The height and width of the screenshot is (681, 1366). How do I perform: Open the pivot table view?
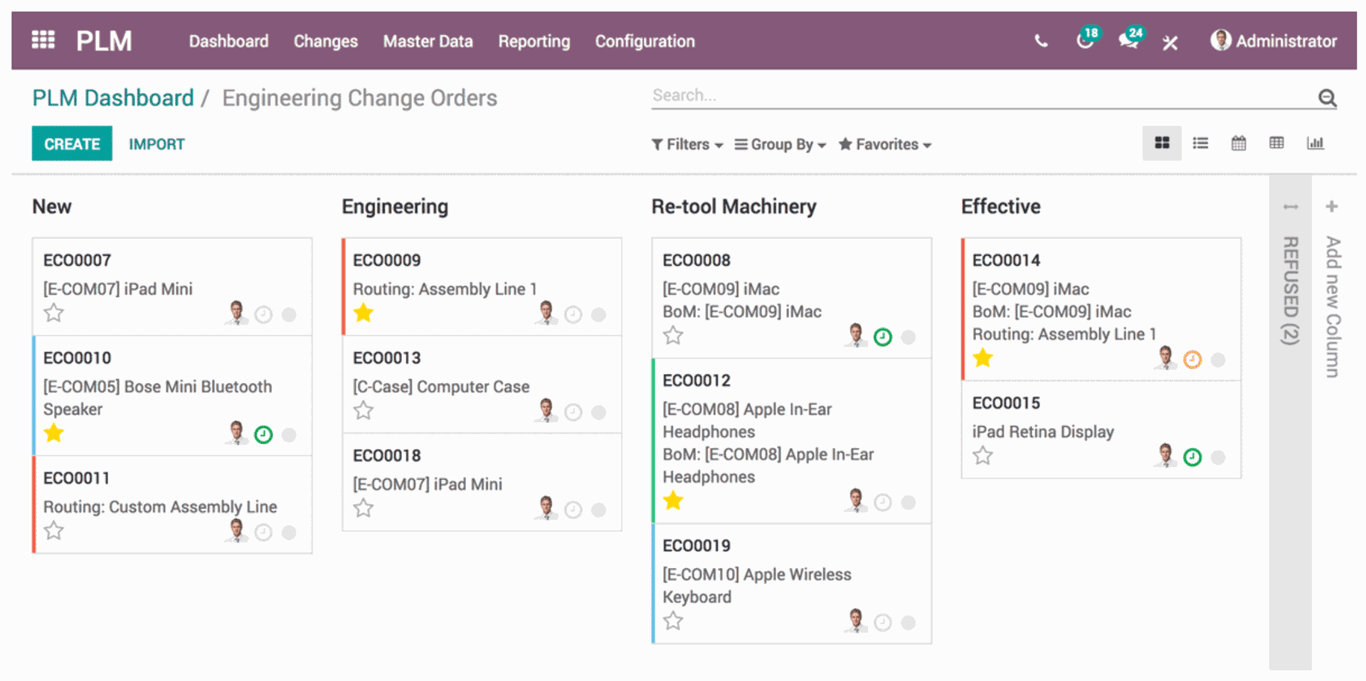[x=1276, y=143]
